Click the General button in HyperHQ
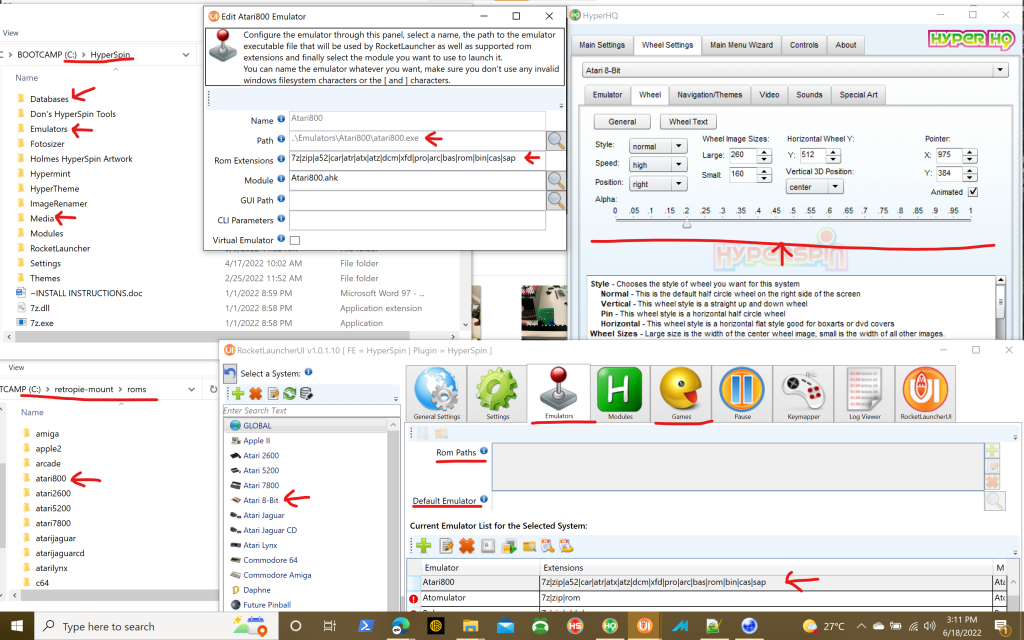This screenshot has width=1024, height=640. click(622, 122)
